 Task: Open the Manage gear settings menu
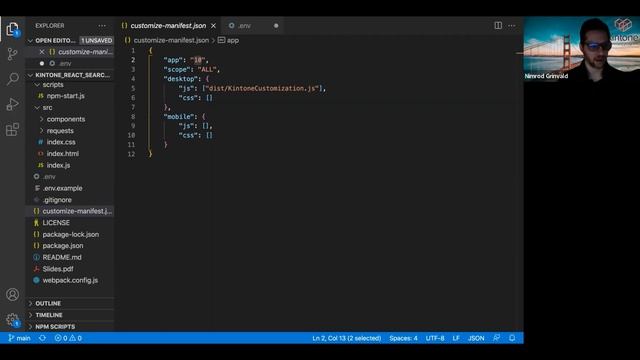coord(12,320)
